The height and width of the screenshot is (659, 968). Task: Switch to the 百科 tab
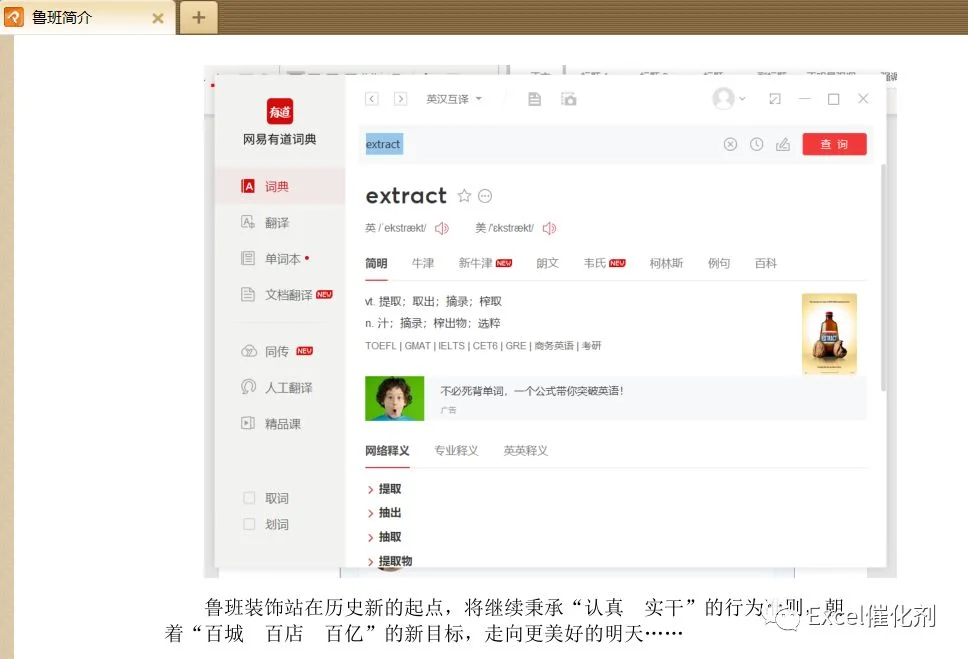click(x=766, y=264)
